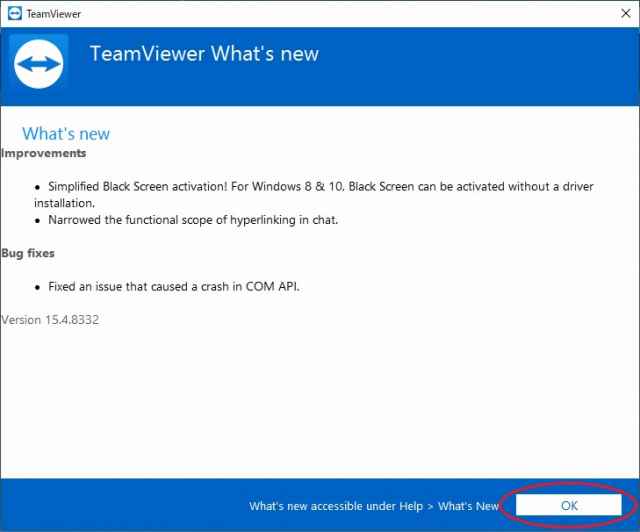640x532 pixels.
Task: Close the TeamViewer dialog window
Action: point(625,13)
